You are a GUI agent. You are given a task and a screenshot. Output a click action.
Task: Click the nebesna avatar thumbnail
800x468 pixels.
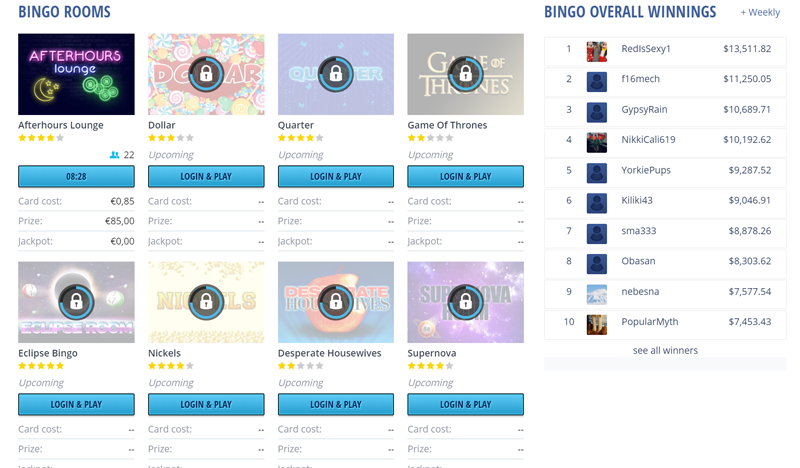[597, 294]
